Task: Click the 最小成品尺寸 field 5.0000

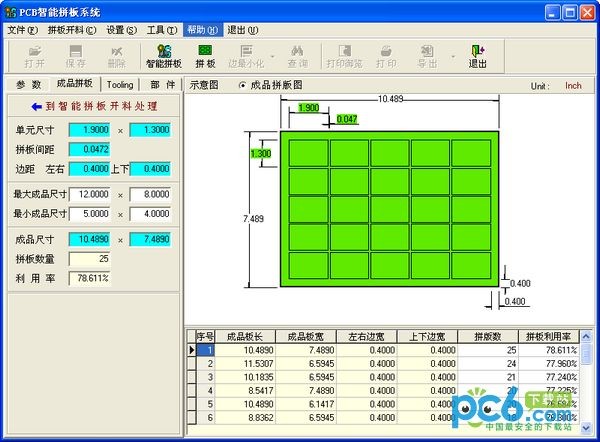Action: tap(89, 214)
